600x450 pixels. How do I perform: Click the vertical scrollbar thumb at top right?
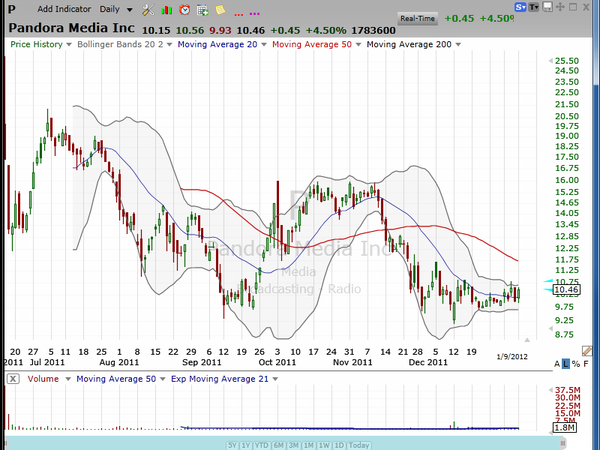click(596, 42)
